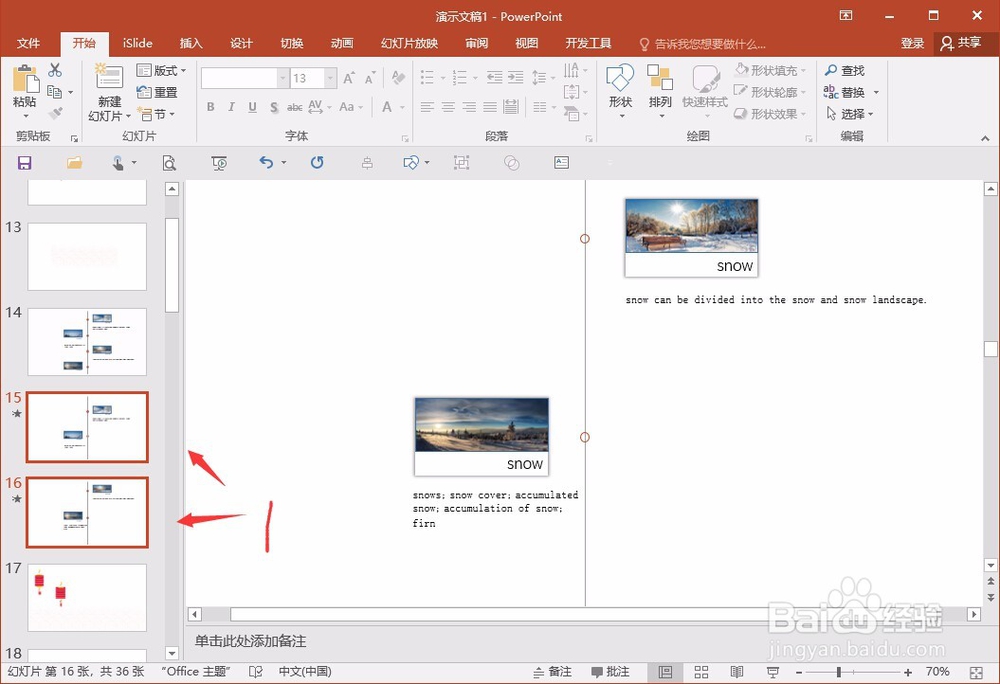Click Decrease Indent icon
The image size is (1000, 684).
pos(494,78)
